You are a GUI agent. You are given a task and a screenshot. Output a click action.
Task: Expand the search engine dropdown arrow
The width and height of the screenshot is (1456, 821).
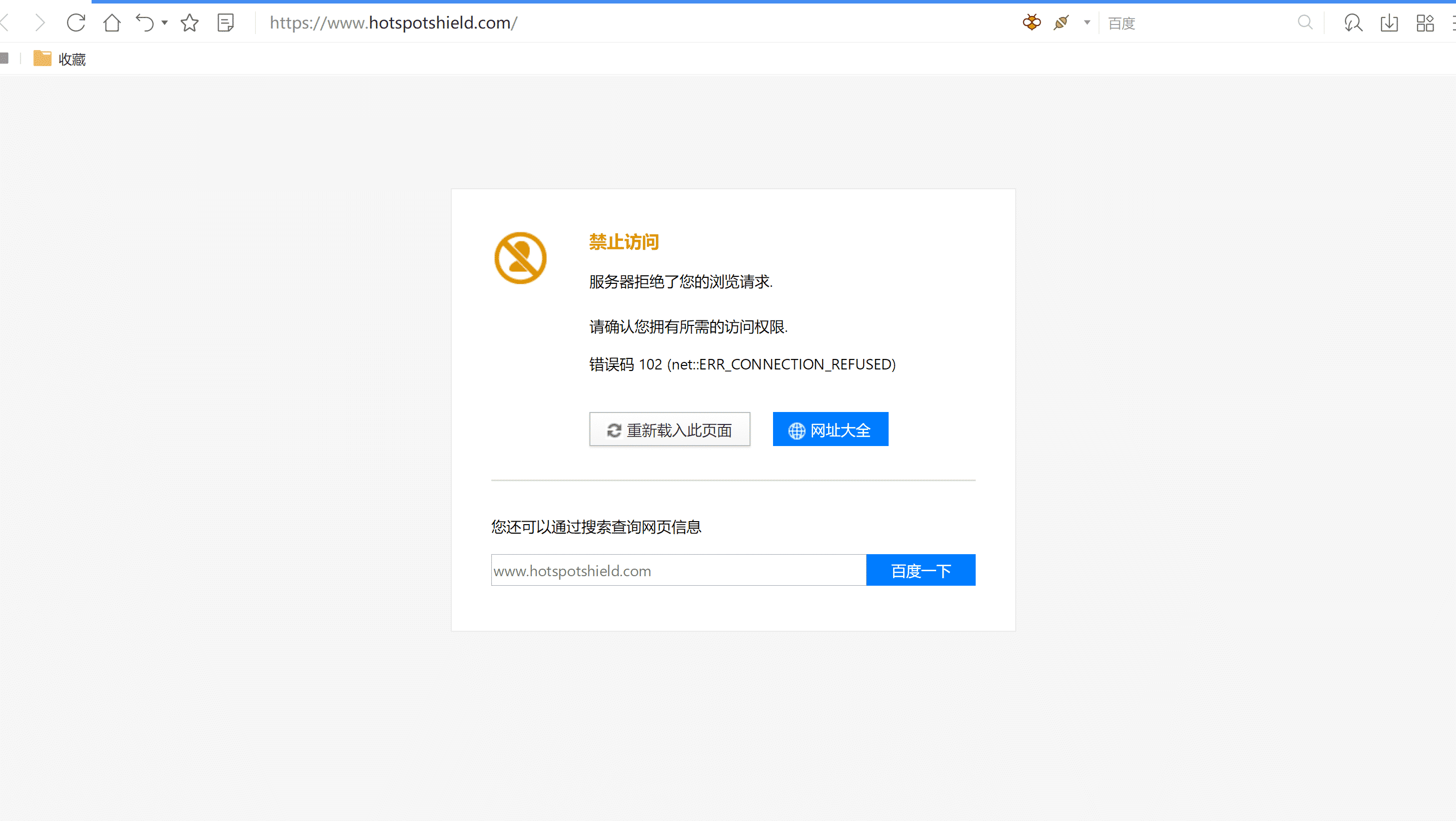[1086, 23]
